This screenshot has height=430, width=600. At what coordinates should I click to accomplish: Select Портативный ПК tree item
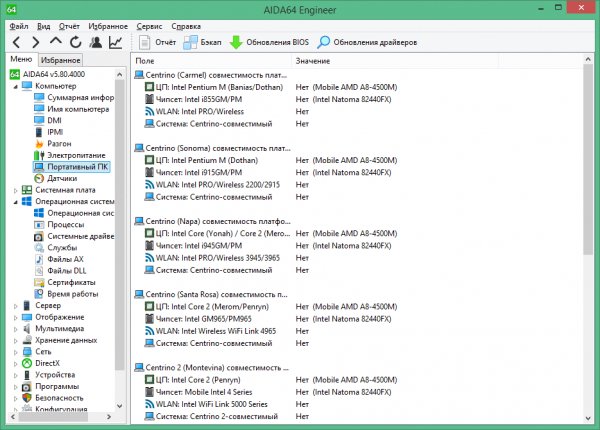72,167
